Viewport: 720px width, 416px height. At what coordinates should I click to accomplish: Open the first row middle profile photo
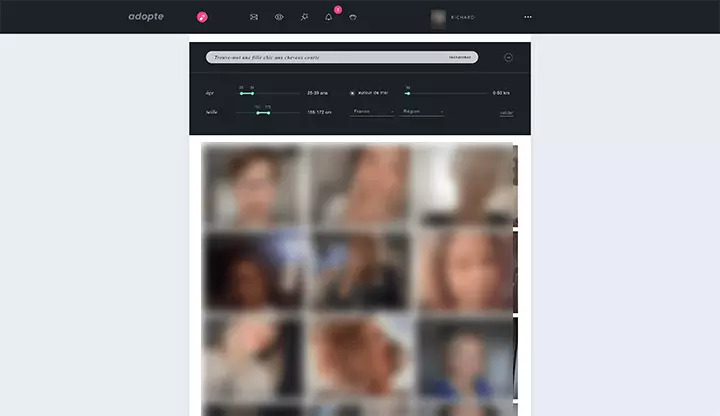(360, 185)
